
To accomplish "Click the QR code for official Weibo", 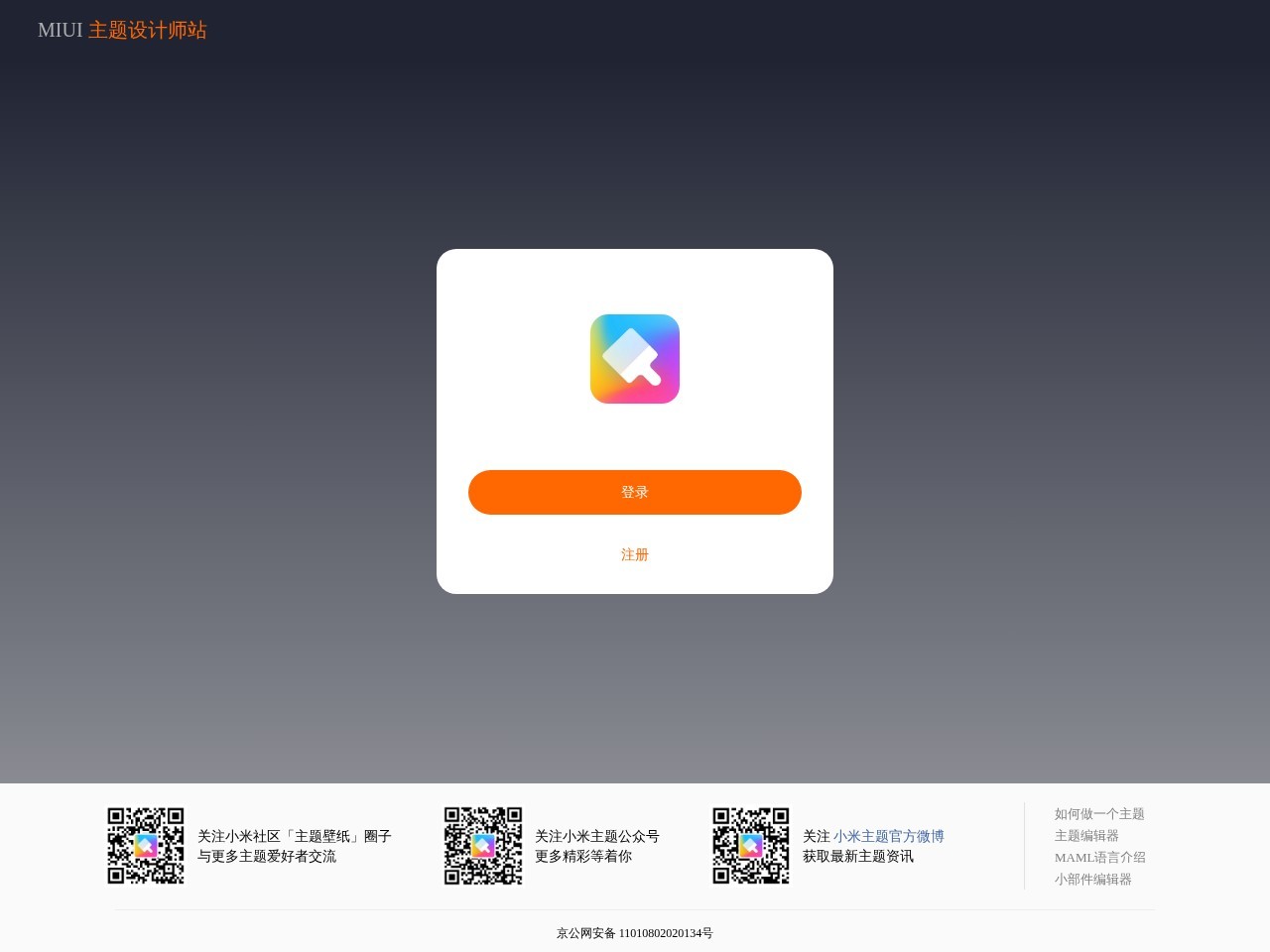I will pos(751,846).
